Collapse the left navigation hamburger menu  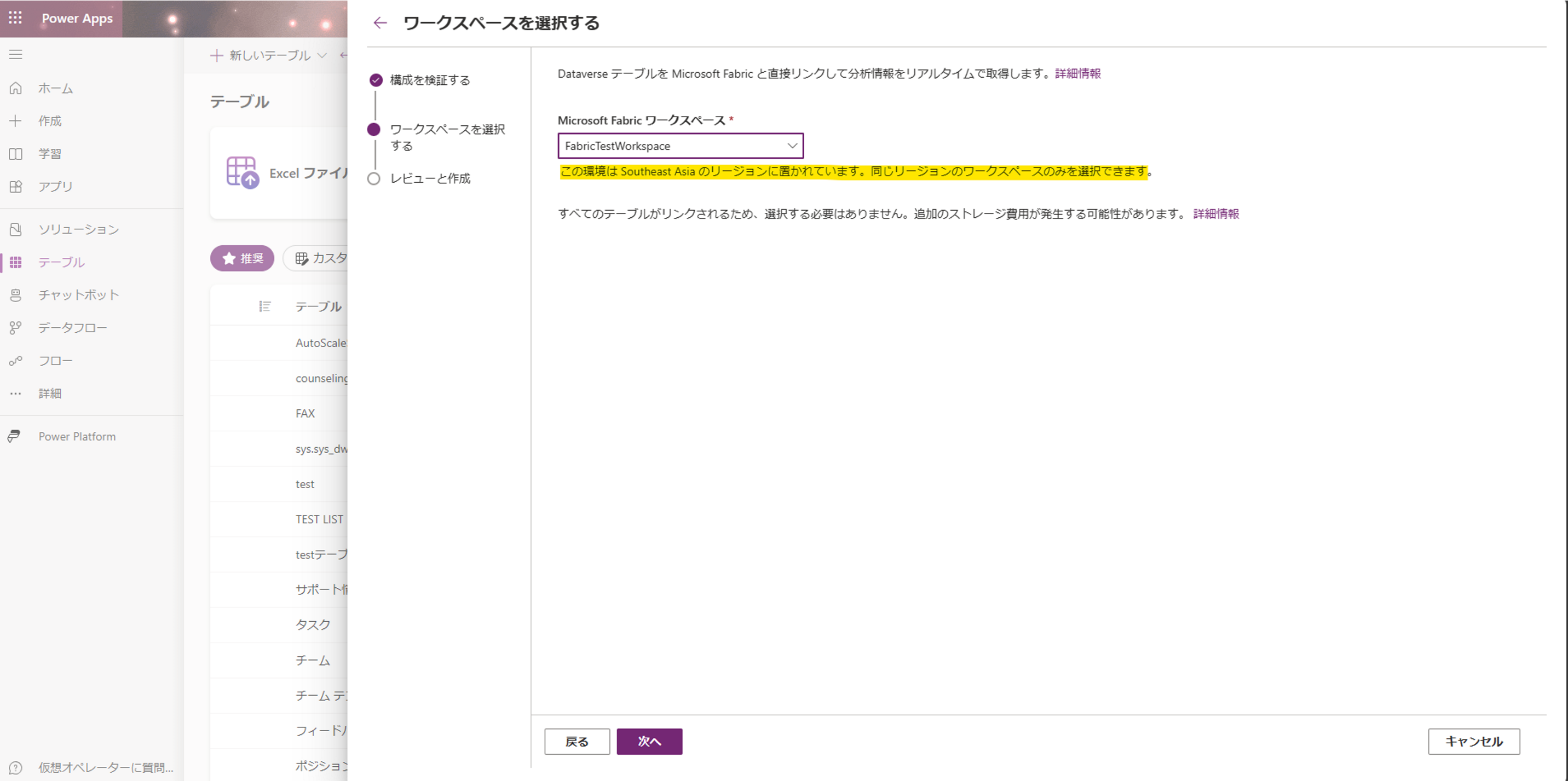16,54
